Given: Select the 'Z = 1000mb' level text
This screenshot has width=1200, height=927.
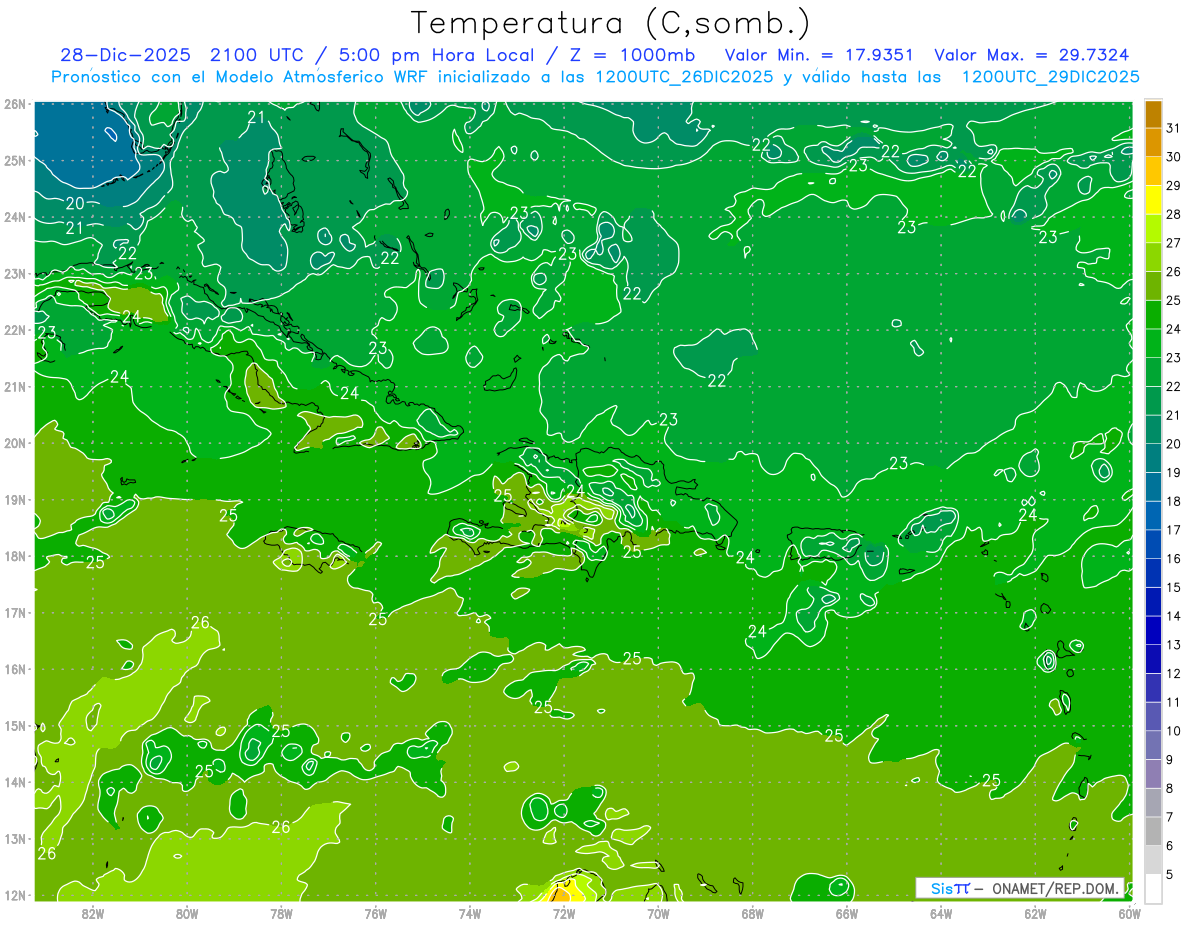Looking at the screenshot, I should point(631,55).
